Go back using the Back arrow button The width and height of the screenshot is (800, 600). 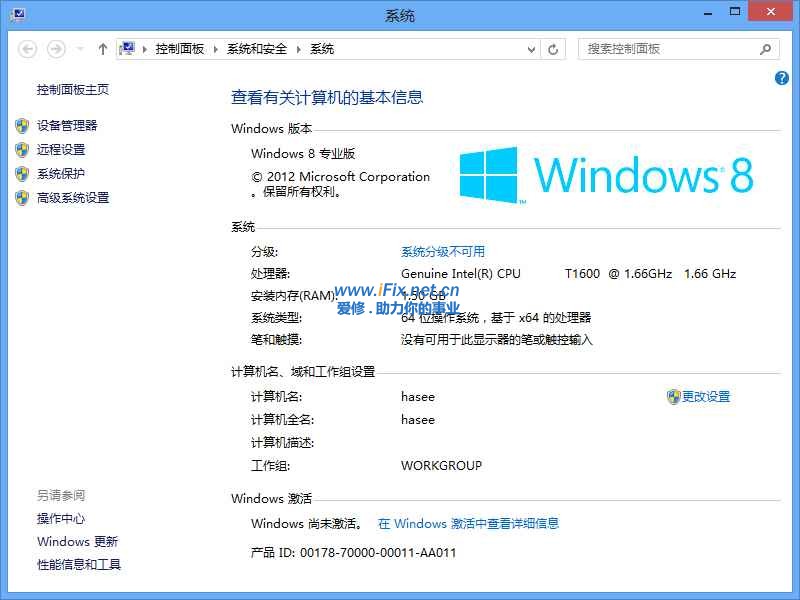pos(28,49)
